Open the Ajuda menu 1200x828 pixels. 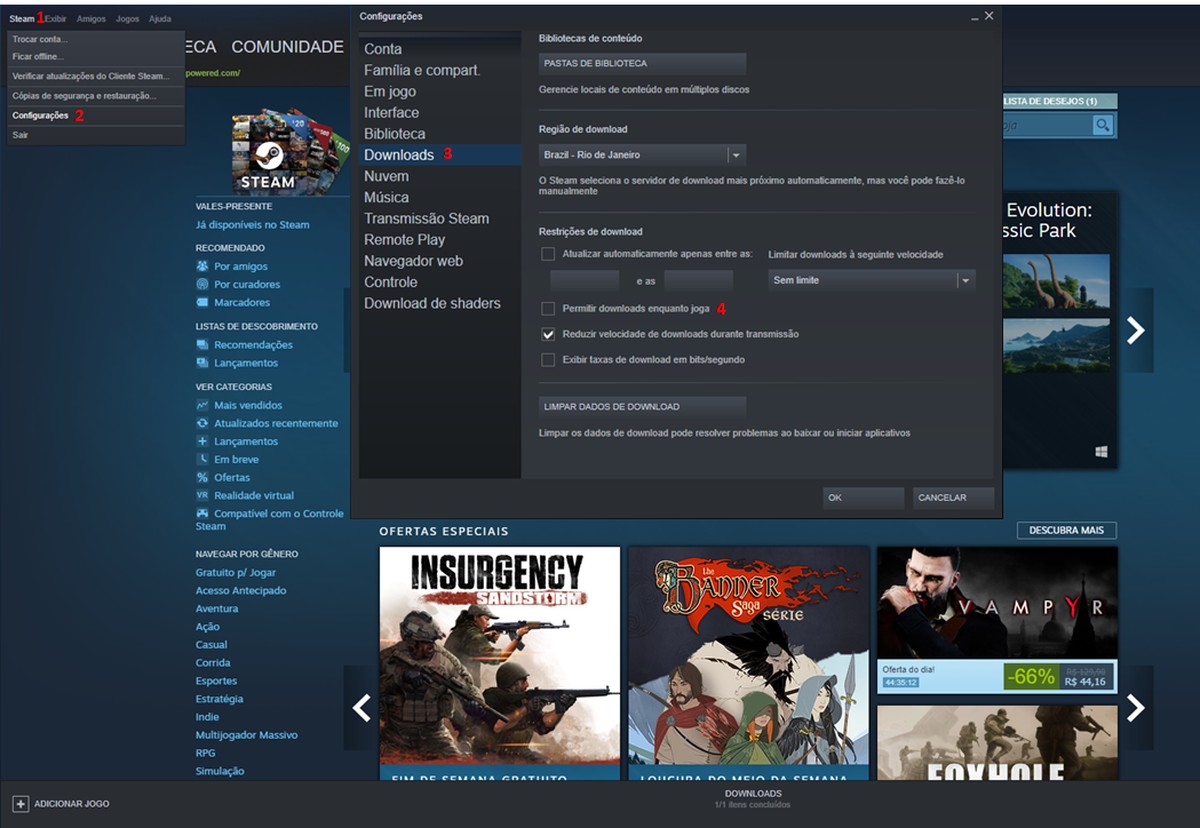[x=160, y=19]
